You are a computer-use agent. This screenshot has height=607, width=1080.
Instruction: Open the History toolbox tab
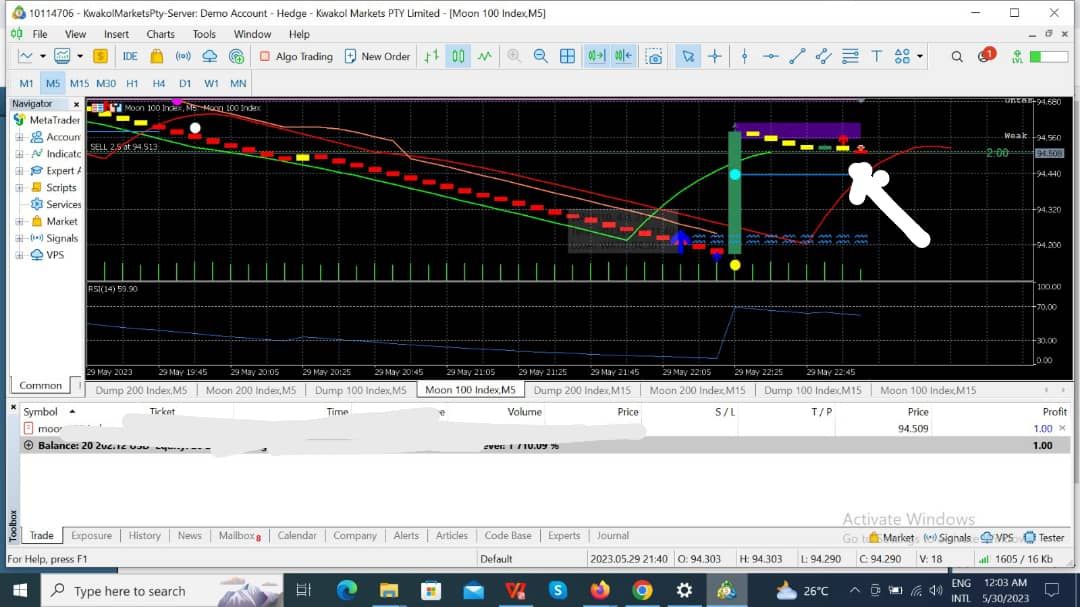point(144,535)
